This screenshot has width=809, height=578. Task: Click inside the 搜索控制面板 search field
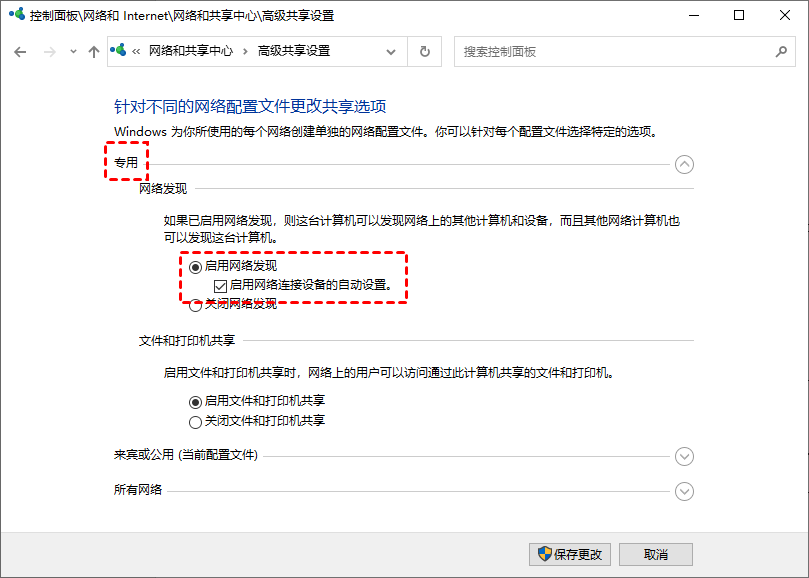click(610, 51)
